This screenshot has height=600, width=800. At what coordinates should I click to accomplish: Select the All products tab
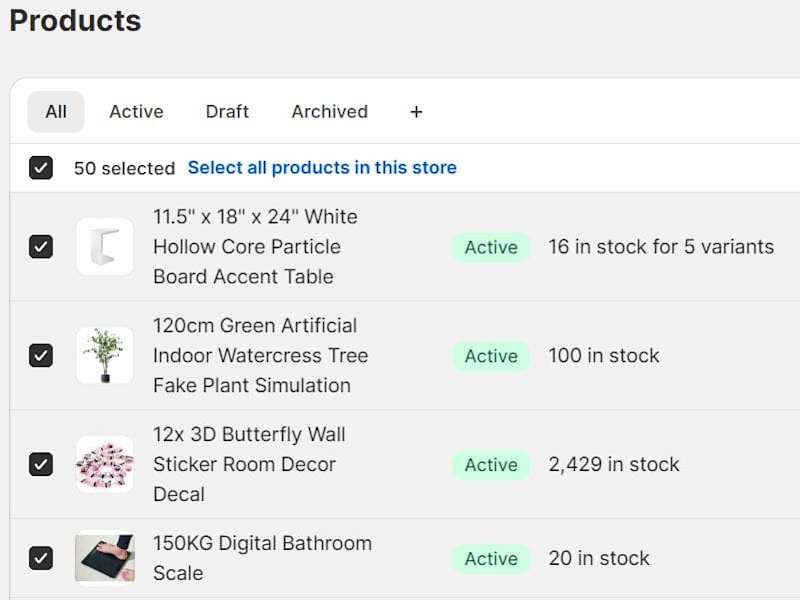click(56, 112)
